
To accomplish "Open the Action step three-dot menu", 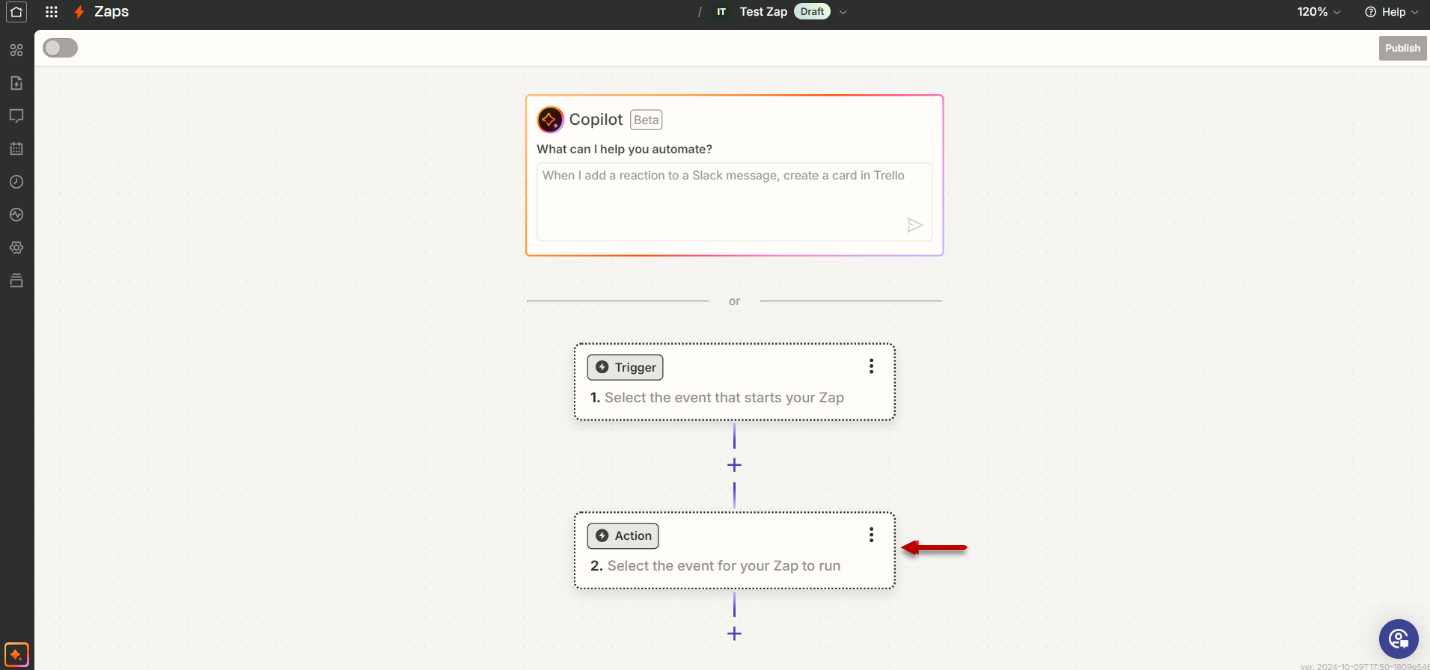I will pyautogui.click(x=871, y=535).
